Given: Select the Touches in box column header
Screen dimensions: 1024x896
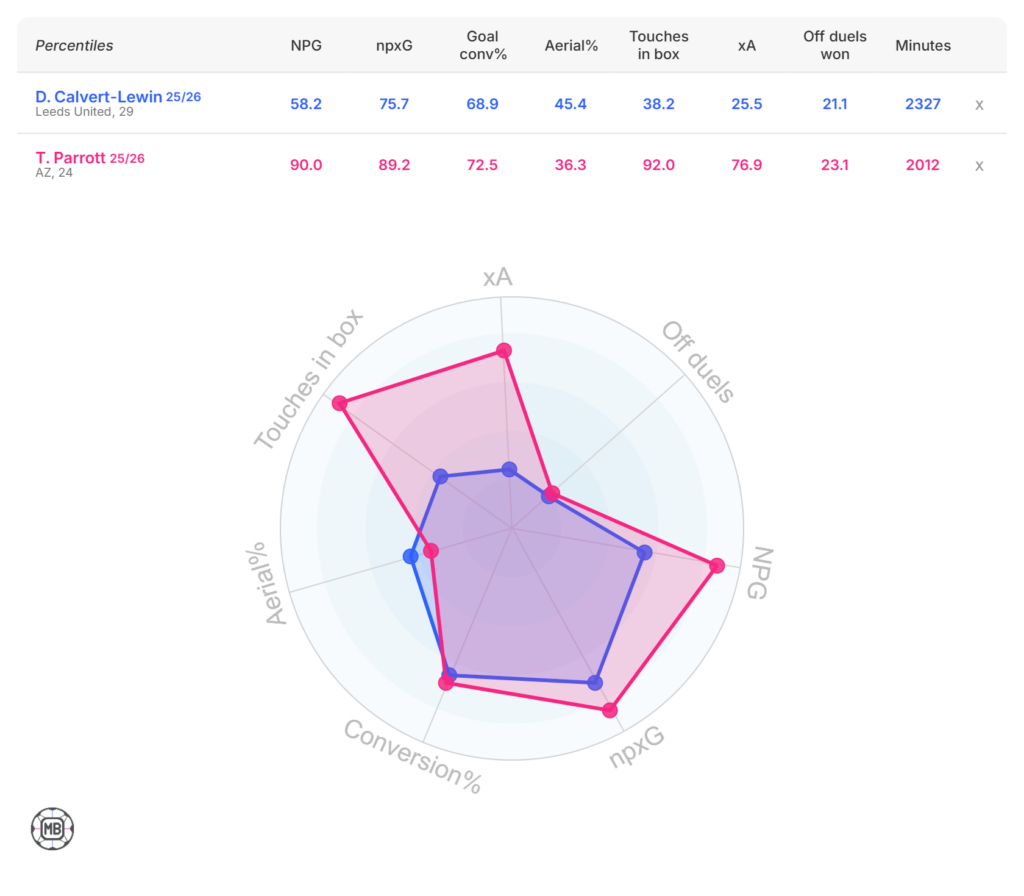Looking at the screenshot, I should [658, 45].
